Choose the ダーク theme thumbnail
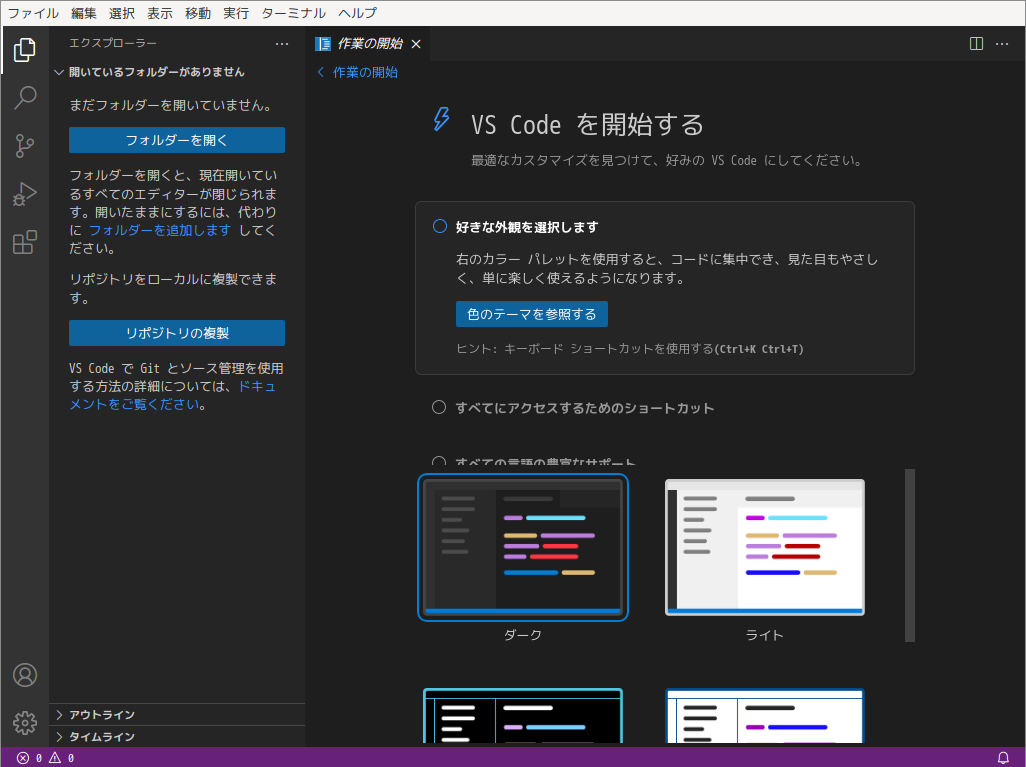This screenshot has width=1026, height=767. pyautogui.click(x=523, y=547)
